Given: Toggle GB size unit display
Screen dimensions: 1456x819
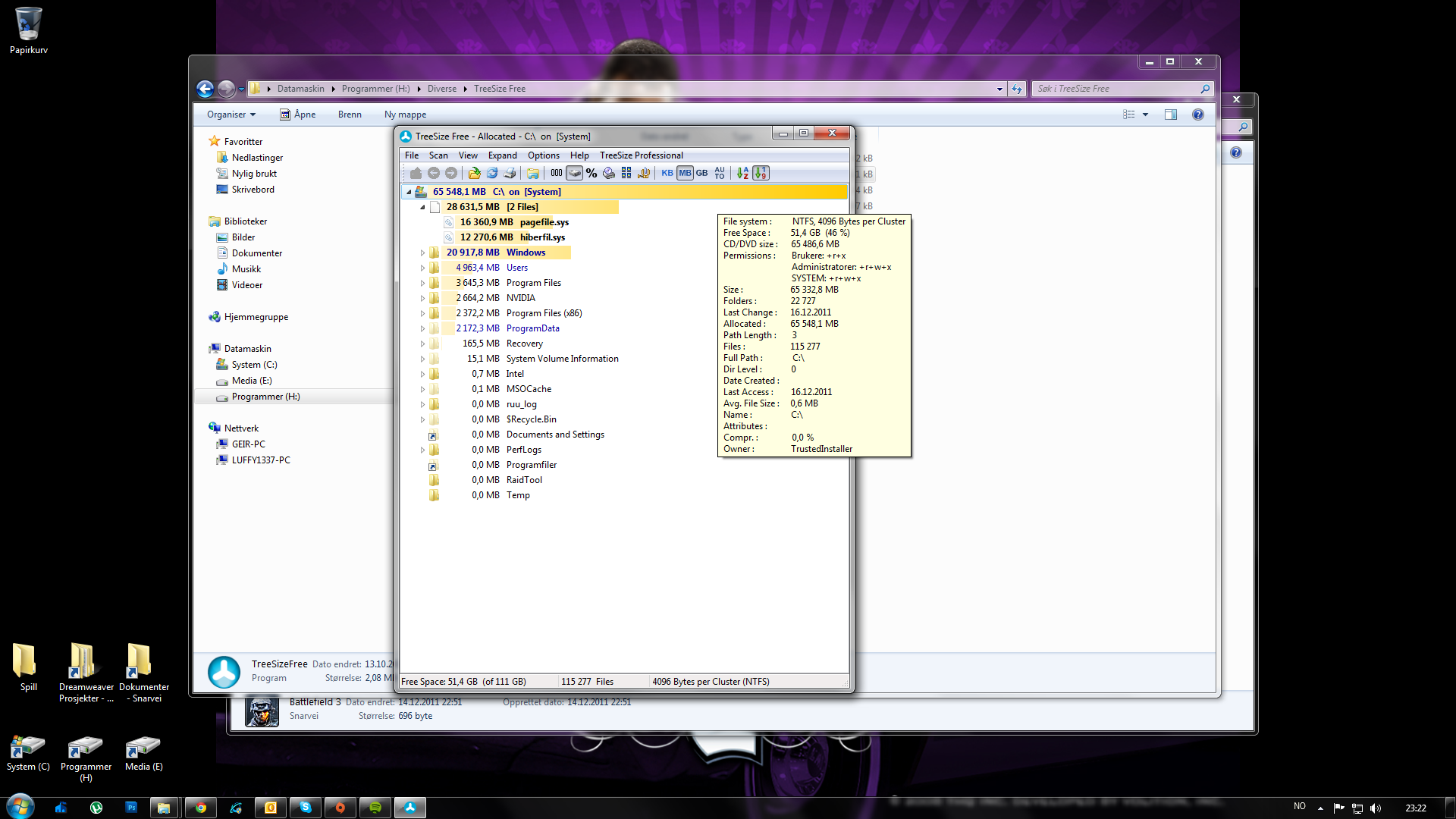Looking at the screenshot, I should (x=702, y=173).
